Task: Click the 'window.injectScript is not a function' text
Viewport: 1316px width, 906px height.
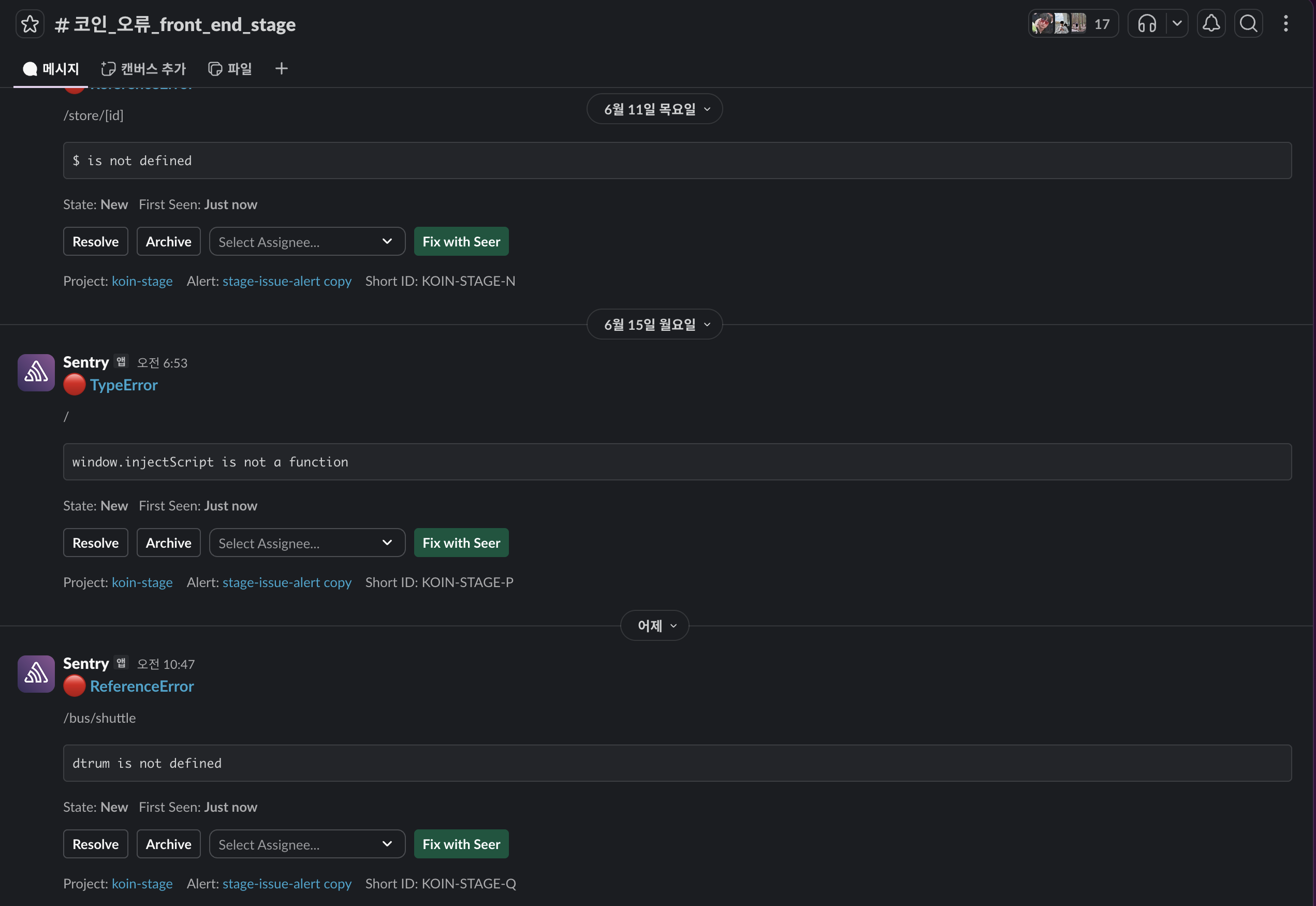Action: 210,462
